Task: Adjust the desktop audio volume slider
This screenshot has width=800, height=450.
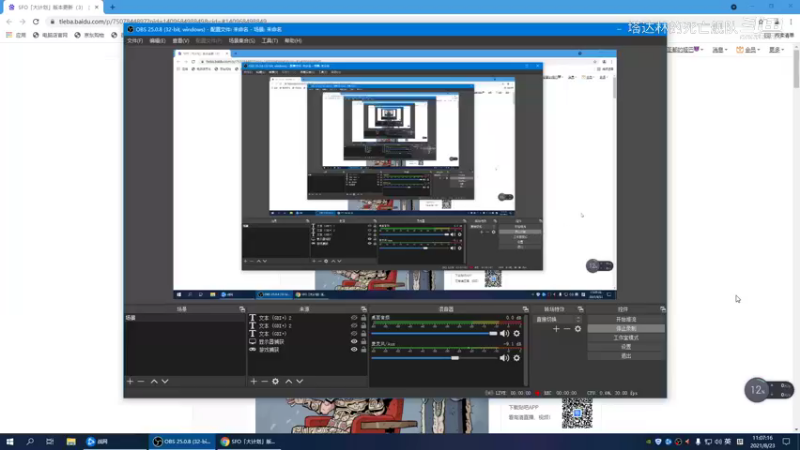Action: click(434, 333)
